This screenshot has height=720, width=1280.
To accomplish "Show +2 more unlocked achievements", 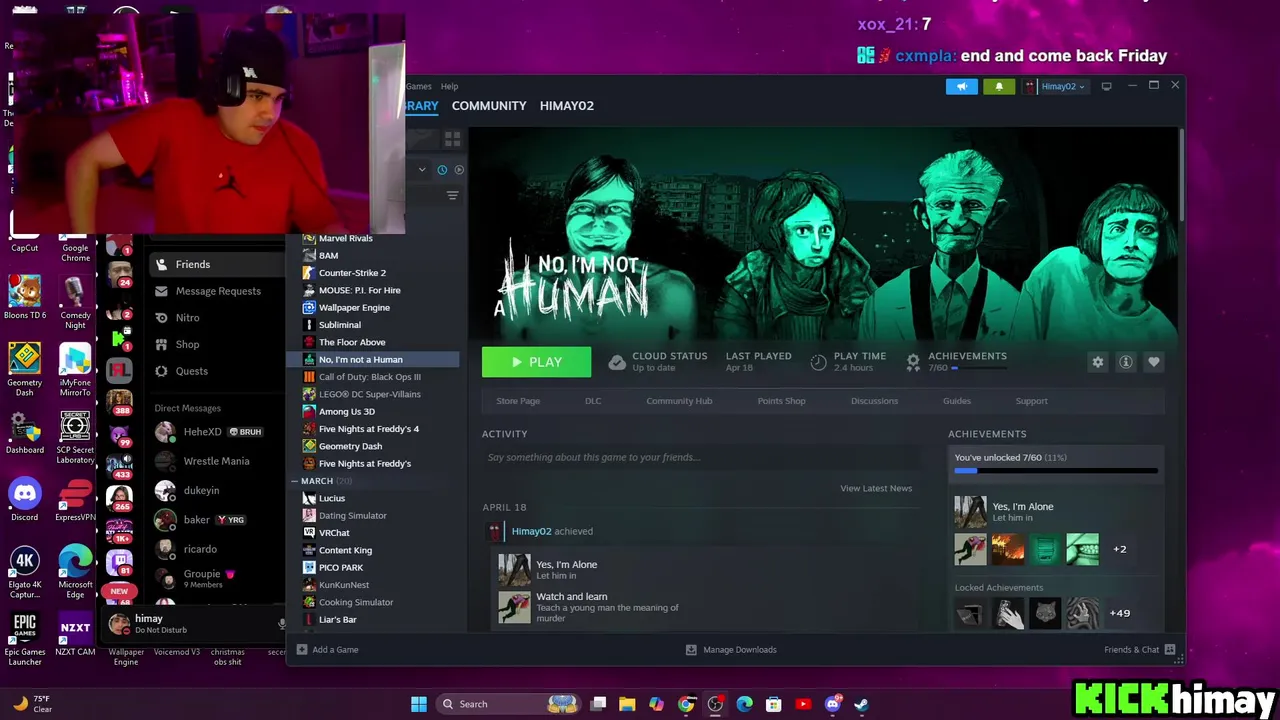I will (1119, 549).
